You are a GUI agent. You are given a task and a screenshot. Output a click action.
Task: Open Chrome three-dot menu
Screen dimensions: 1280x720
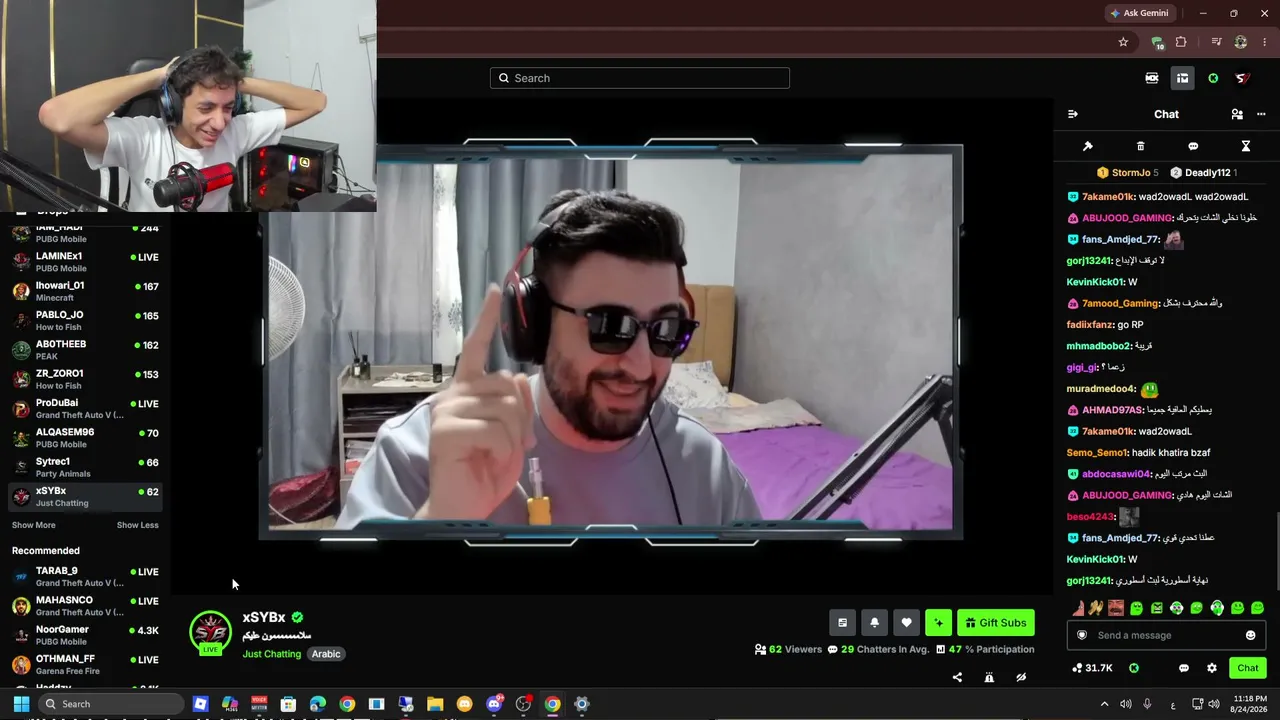(1265, 42)
